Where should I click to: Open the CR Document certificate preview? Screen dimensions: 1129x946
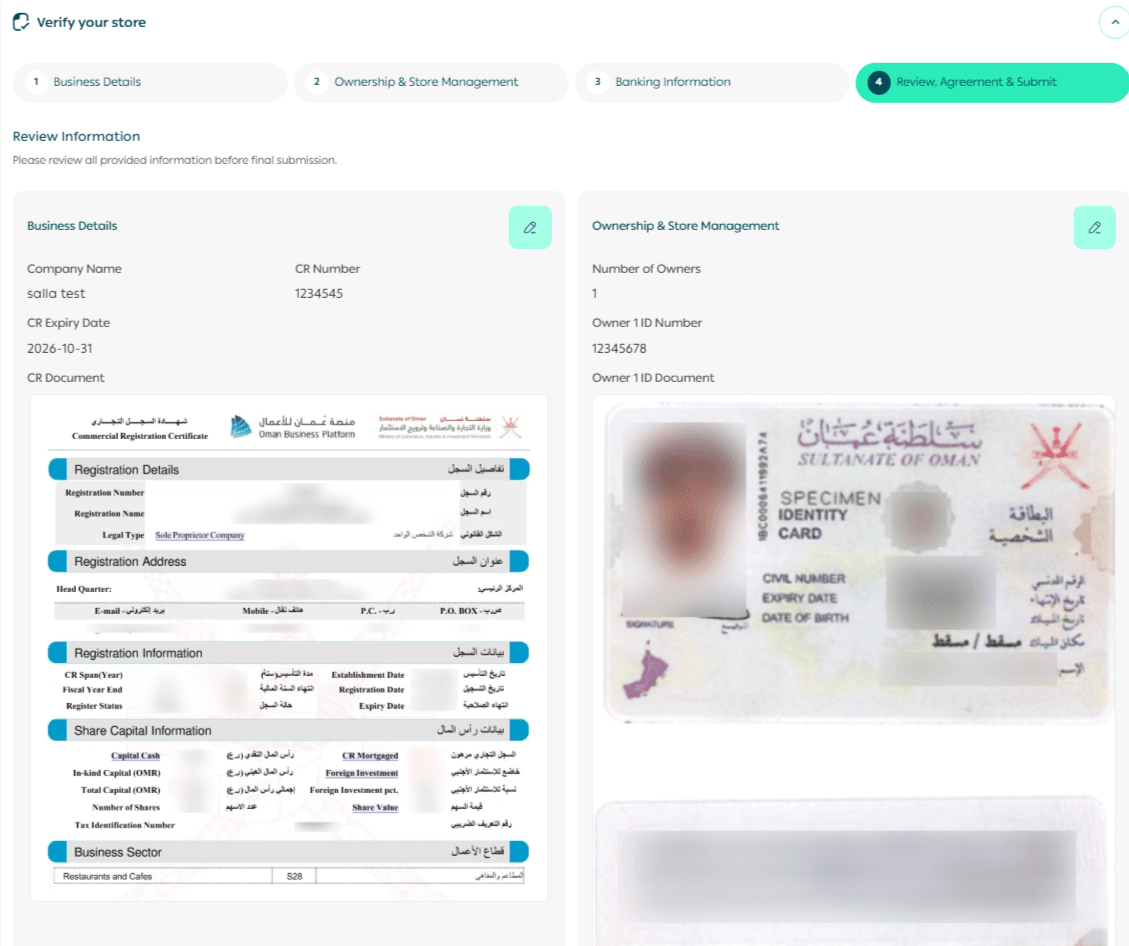[289, 648]
